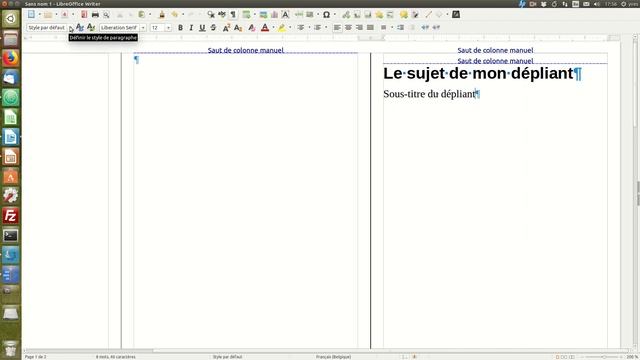Toggle Align right

[359, 27]
